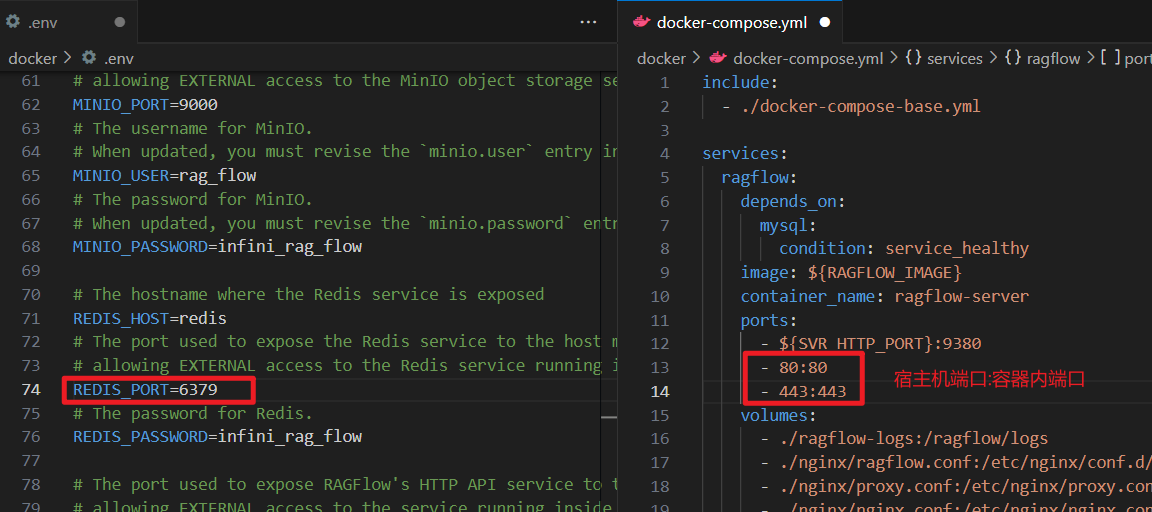The width and height of the screenshot is (1152, 512).
Task: Click line number 74 in .env
Action: click(30, 389)
